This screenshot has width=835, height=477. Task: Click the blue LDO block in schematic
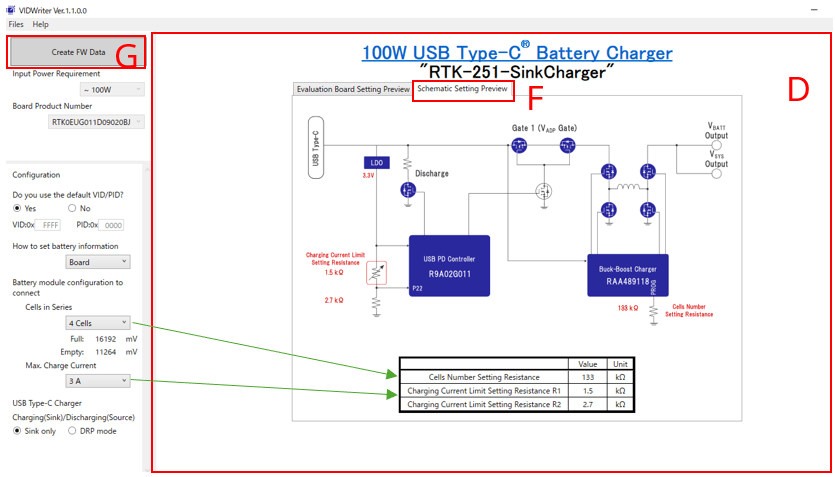(x=376, y=162)
